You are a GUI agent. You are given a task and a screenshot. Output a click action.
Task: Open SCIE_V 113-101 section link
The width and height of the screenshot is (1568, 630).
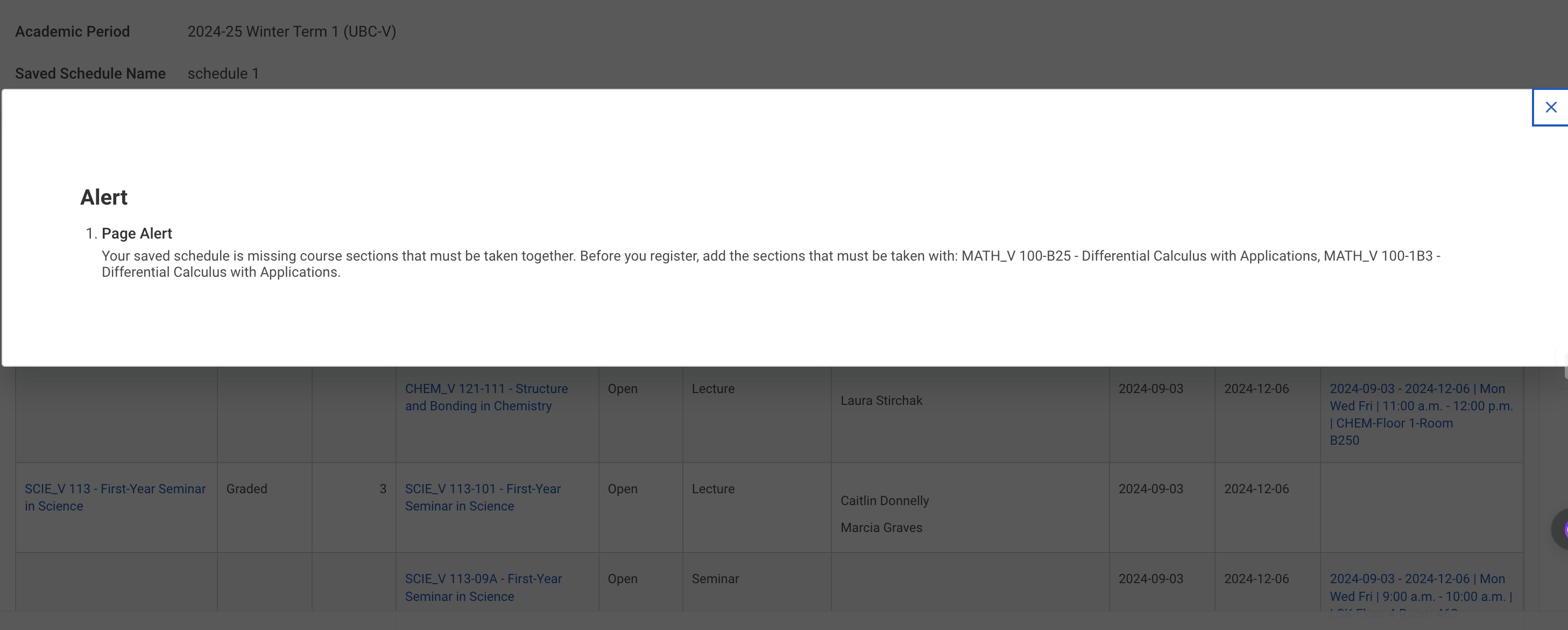tap(483, 497)
